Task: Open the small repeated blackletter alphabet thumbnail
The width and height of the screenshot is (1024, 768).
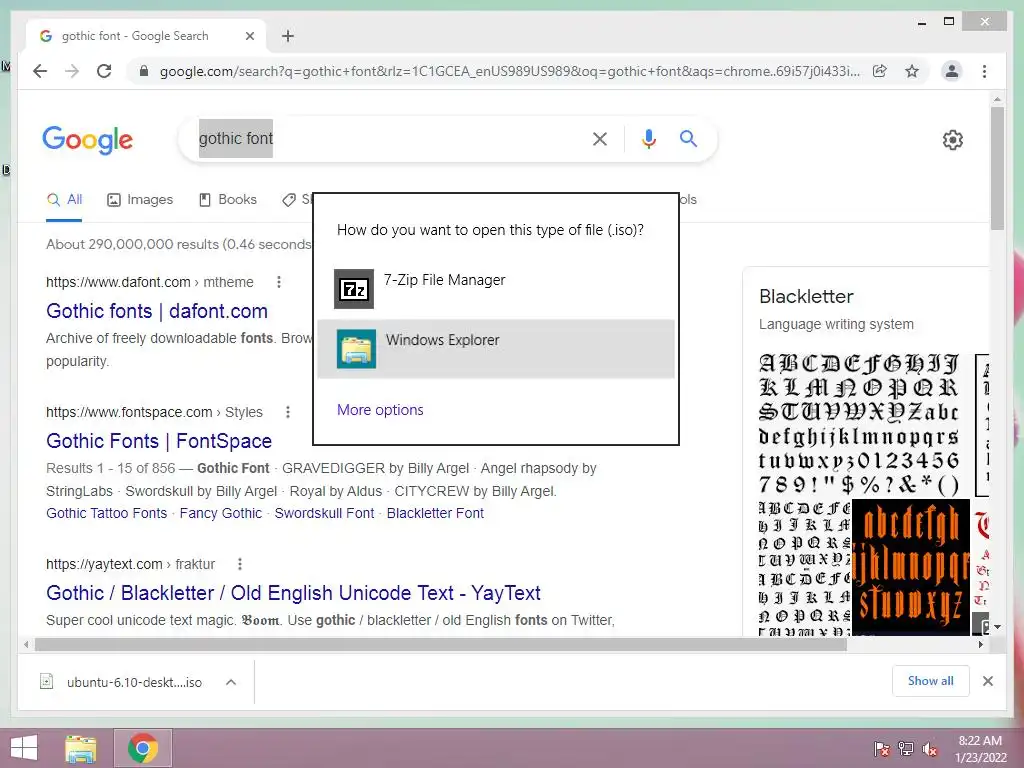Action: (804, 568)
